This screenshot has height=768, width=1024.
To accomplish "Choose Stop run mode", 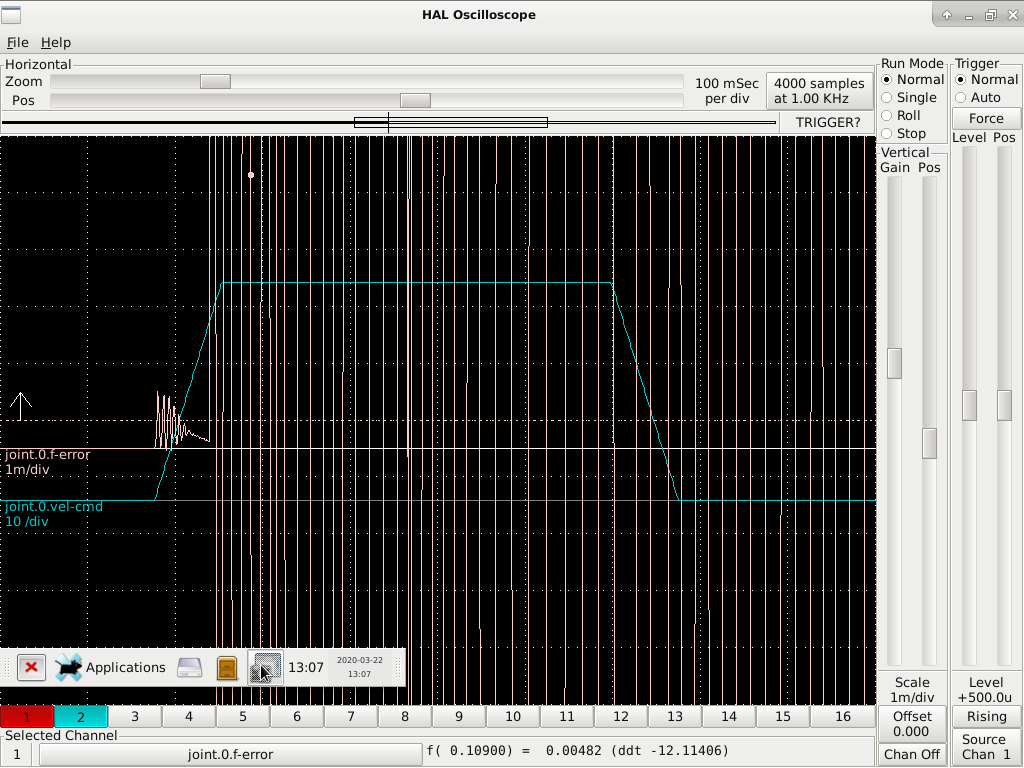I will tap(887, 134).
